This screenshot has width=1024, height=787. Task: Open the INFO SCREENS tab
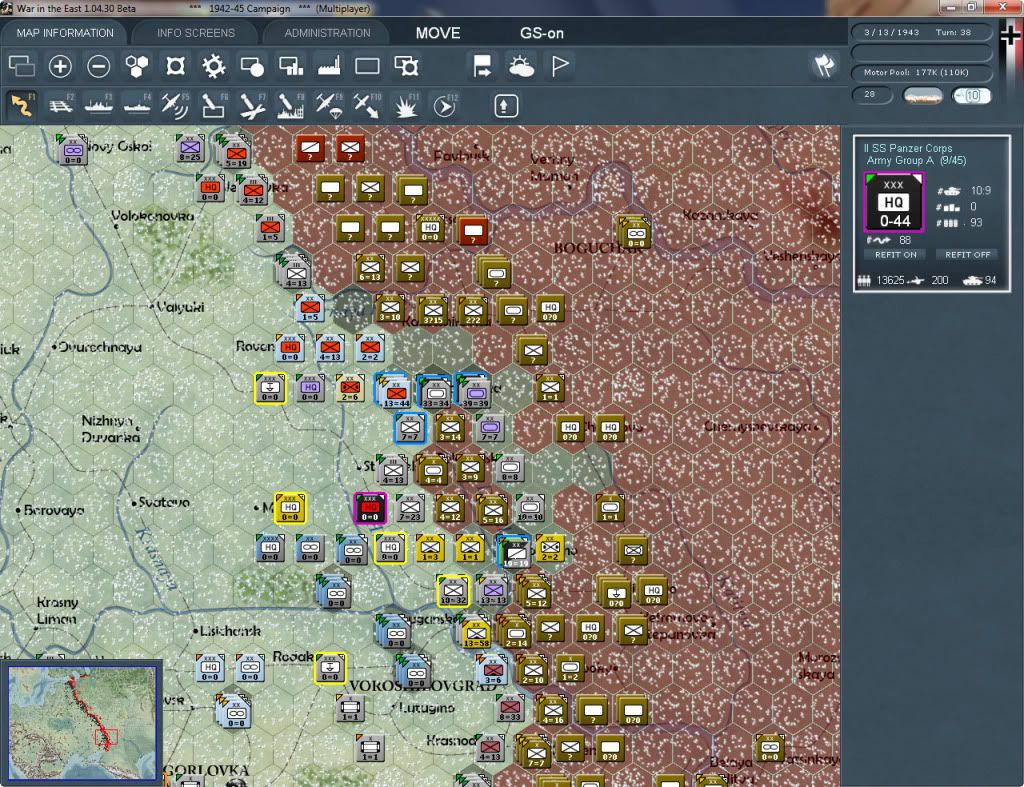pos(195,33)
